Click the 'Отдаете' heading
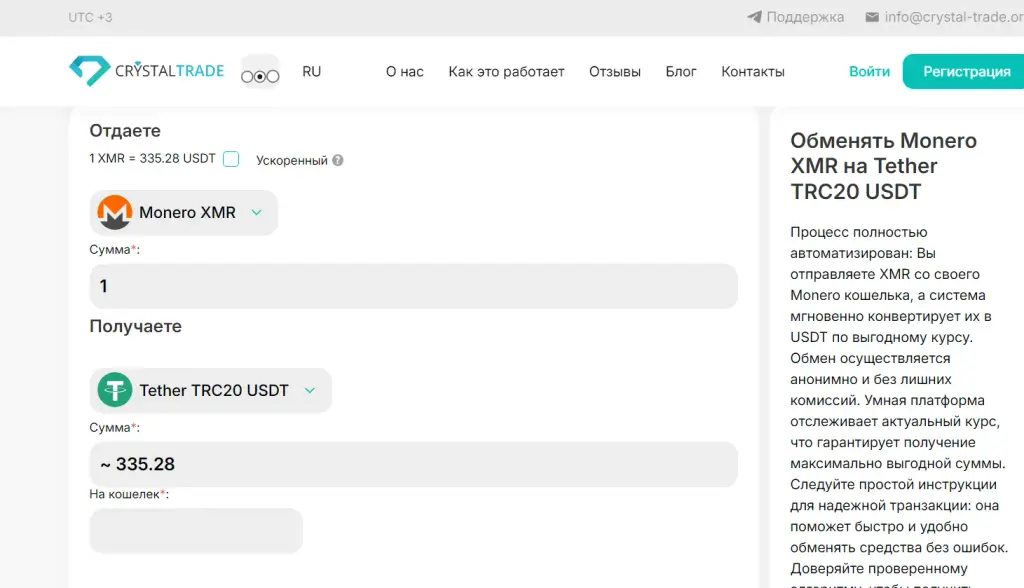The image size is (1024, 588). pyautogui.click(x=125, y=131)
